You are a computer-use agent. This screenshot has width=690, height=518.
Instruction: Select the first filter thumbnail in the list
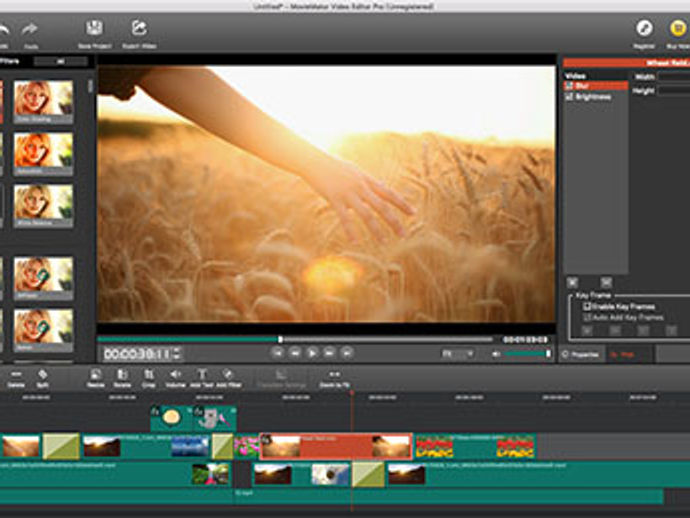point(43,102)
